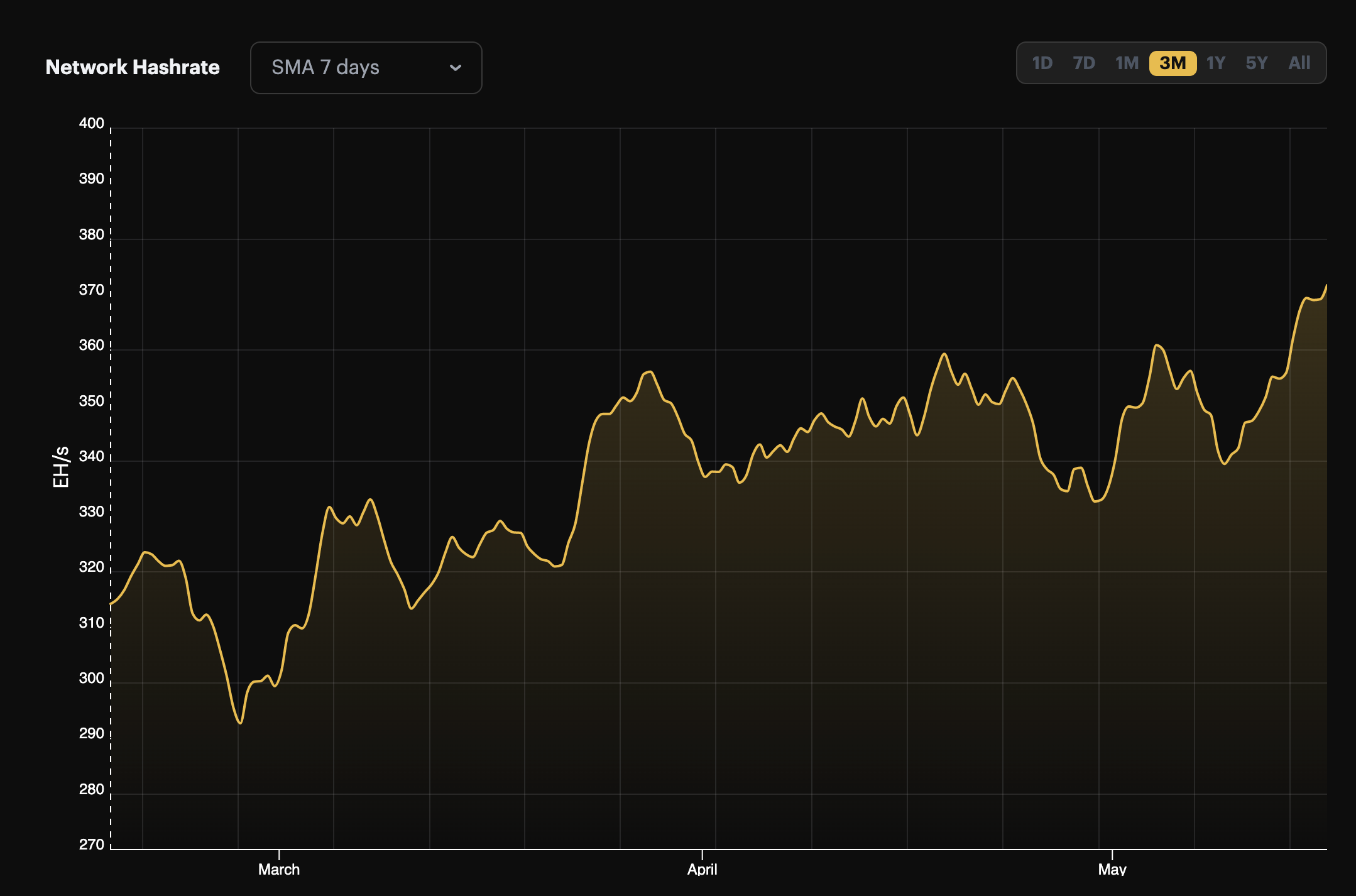Click SMA 7 days text in selector
The width and height of the screenshot is (1356, 896).
click(325, 67)
